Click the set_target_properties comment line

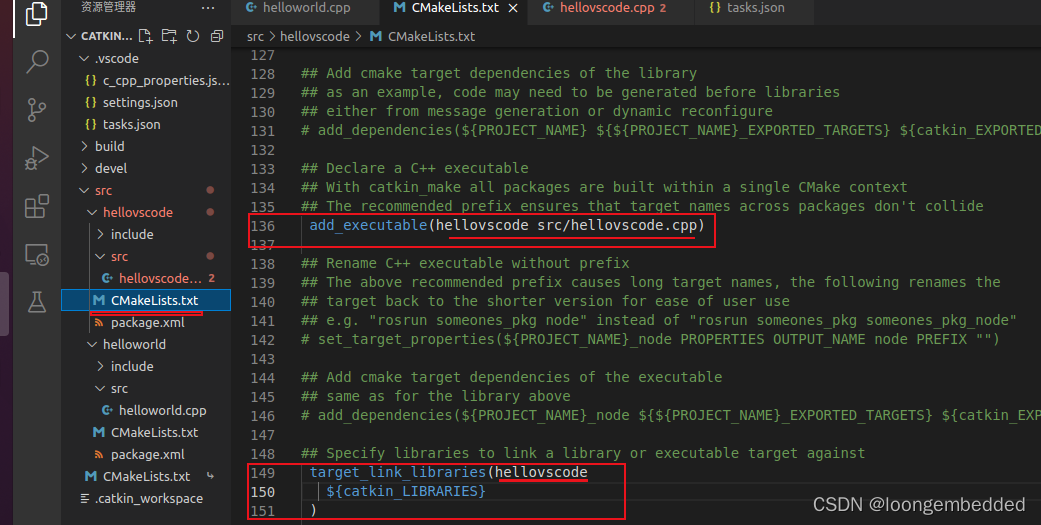click(x=650, y=339)
